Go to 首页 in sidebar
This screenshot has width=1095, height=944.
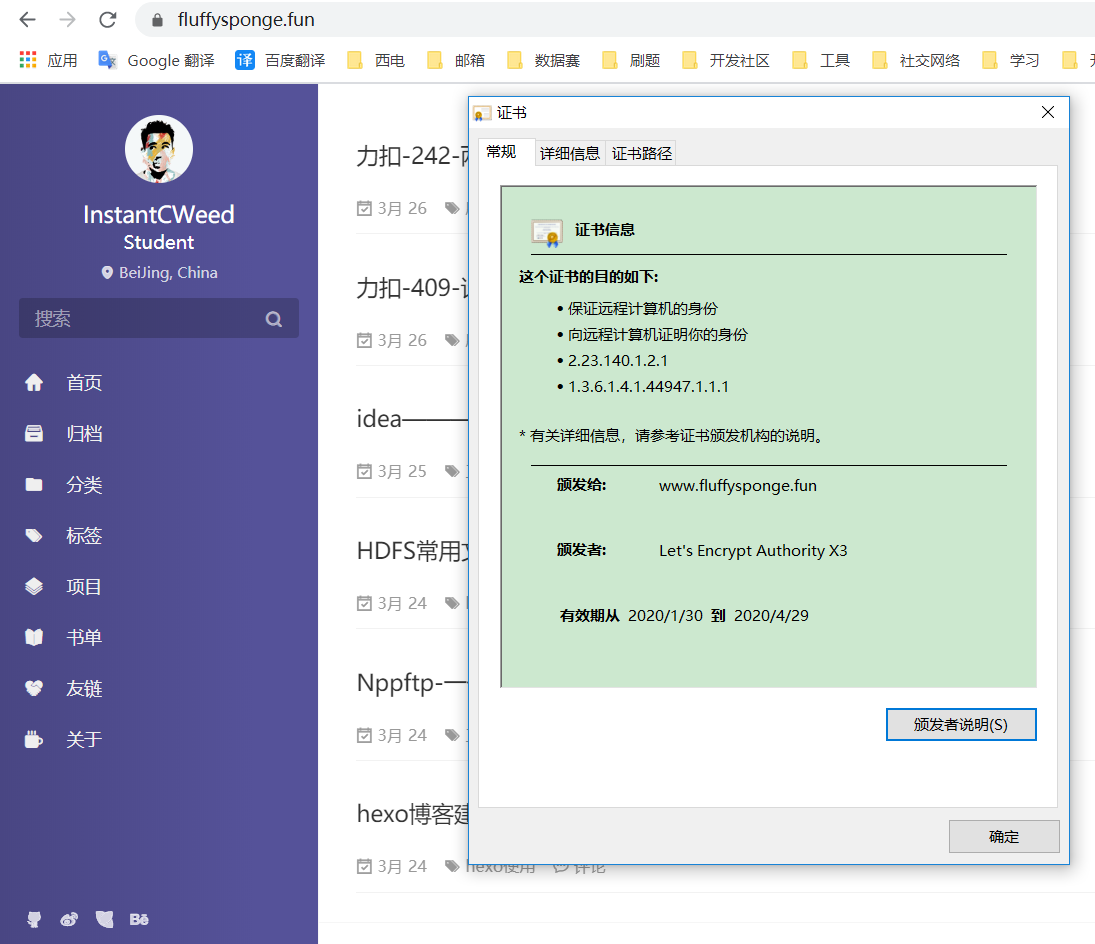click(x=84, y=383)
